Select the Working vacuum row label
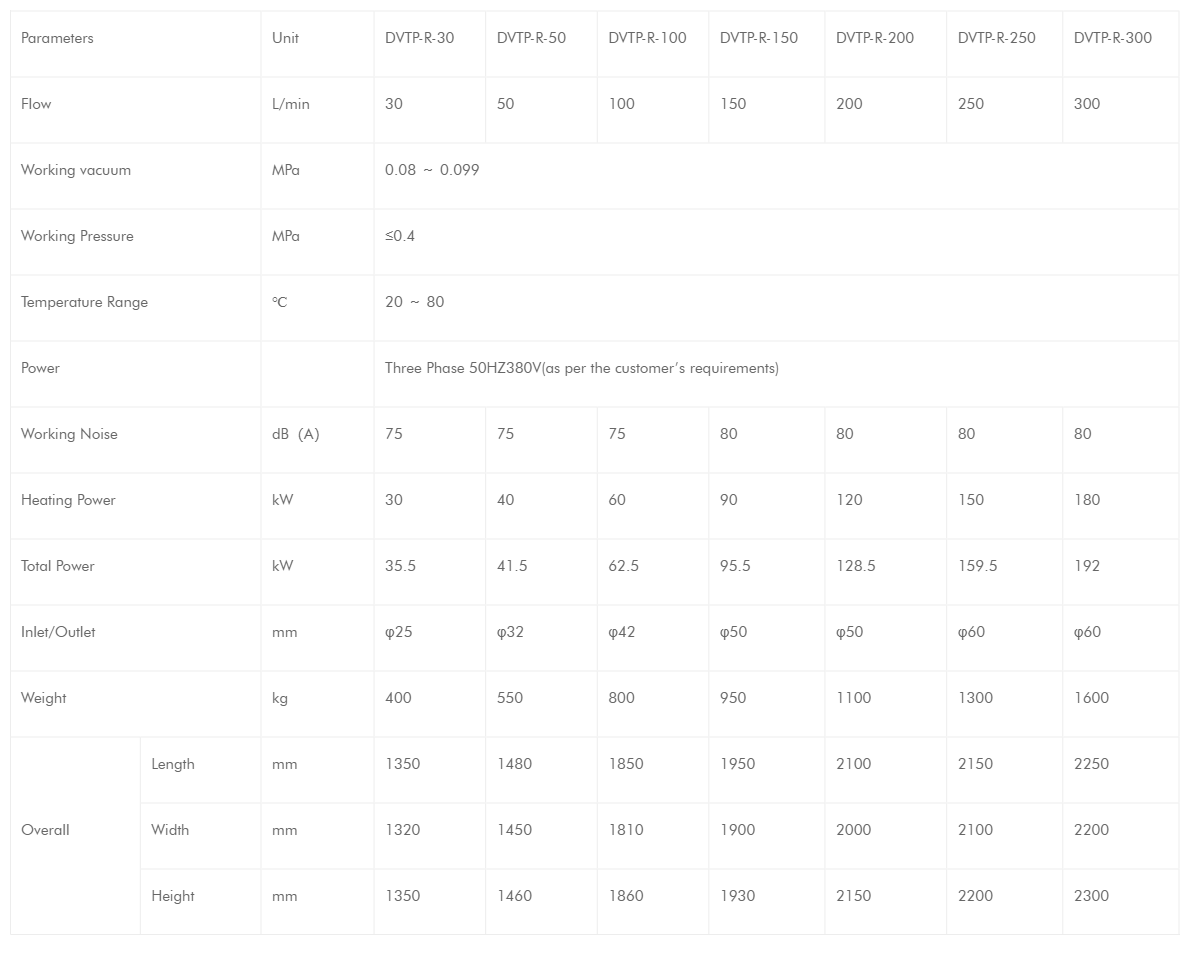The image size is (1190, 977). point(76,170)
